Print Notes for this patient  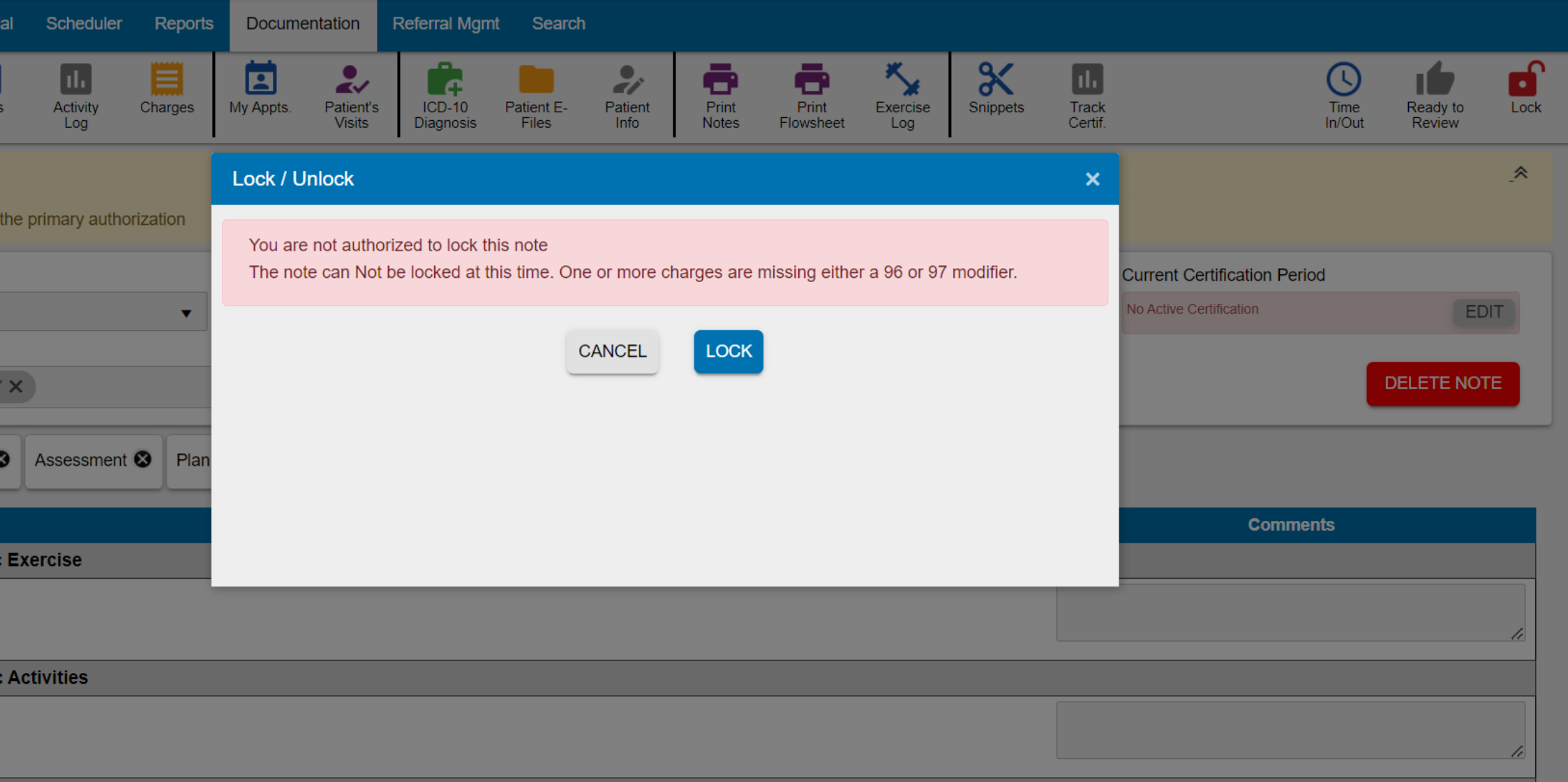click(720, 94)
